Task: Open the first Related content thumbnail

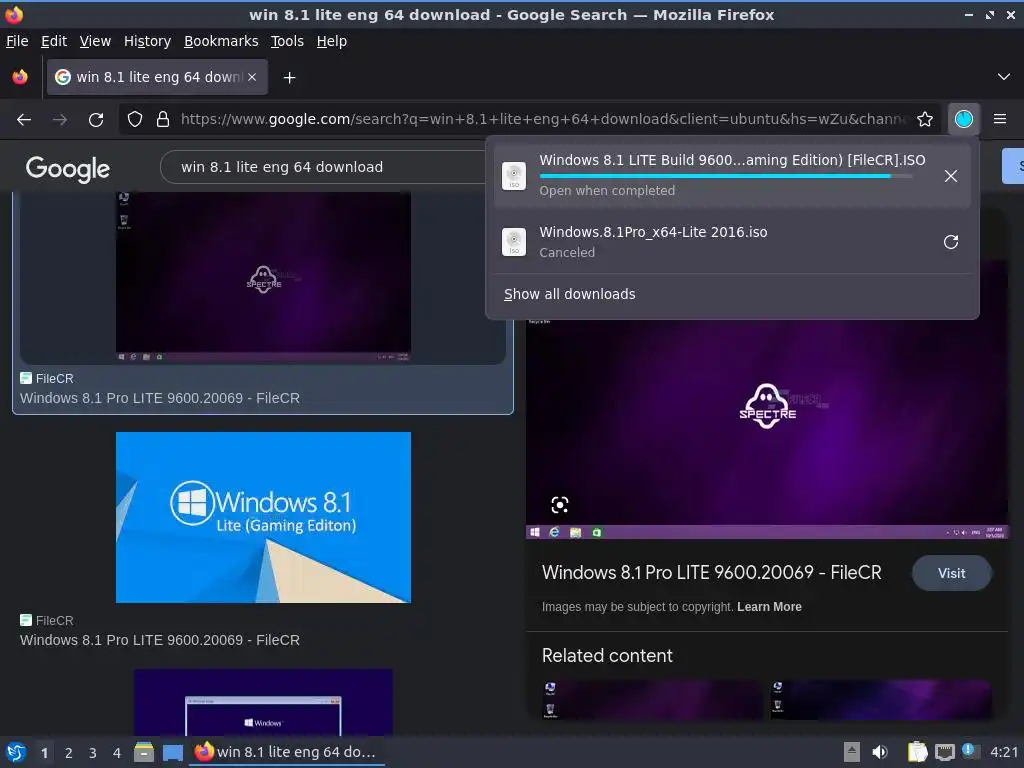Action: coord(651,700)
